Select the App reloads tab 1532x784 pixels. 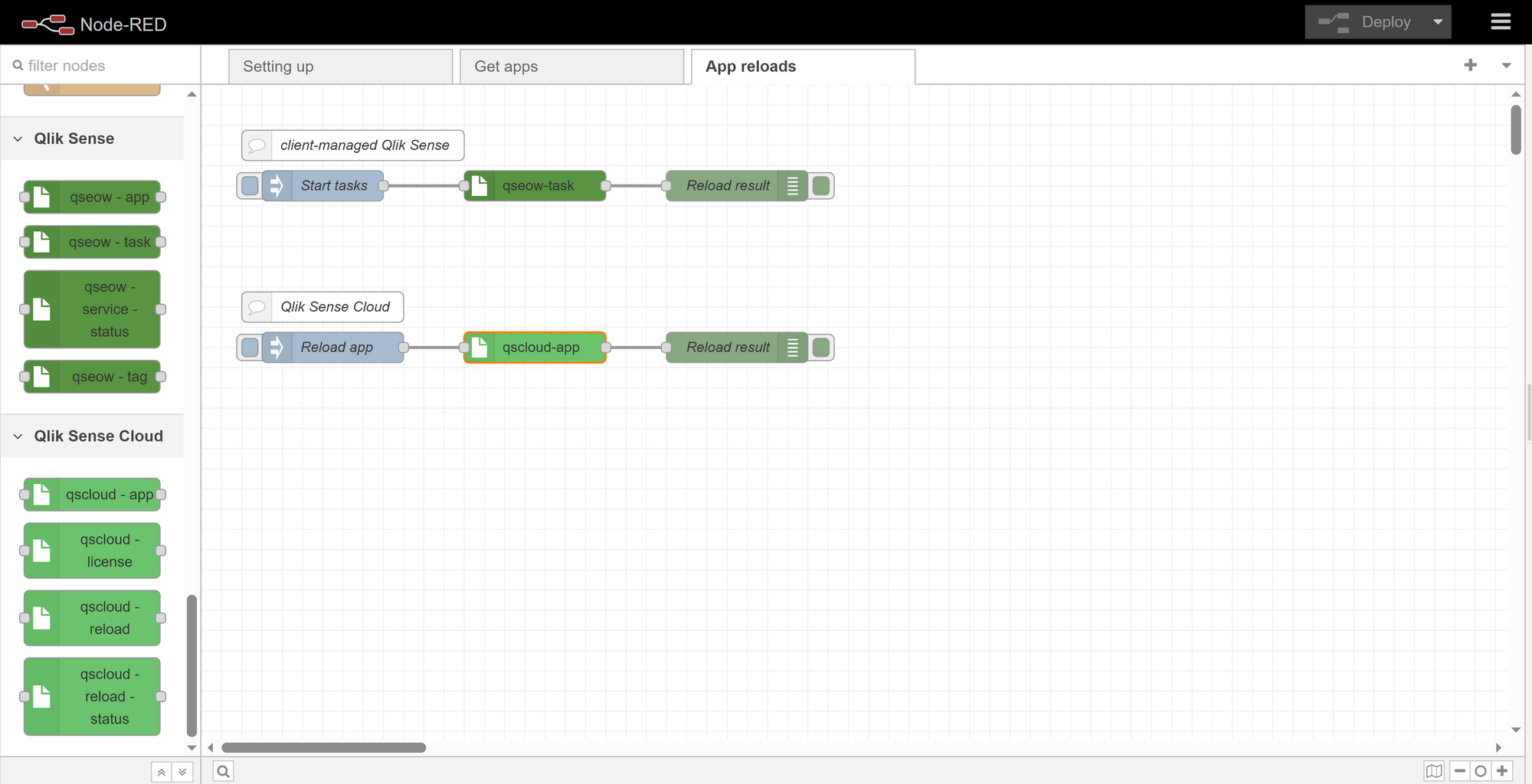pos(803,67)
